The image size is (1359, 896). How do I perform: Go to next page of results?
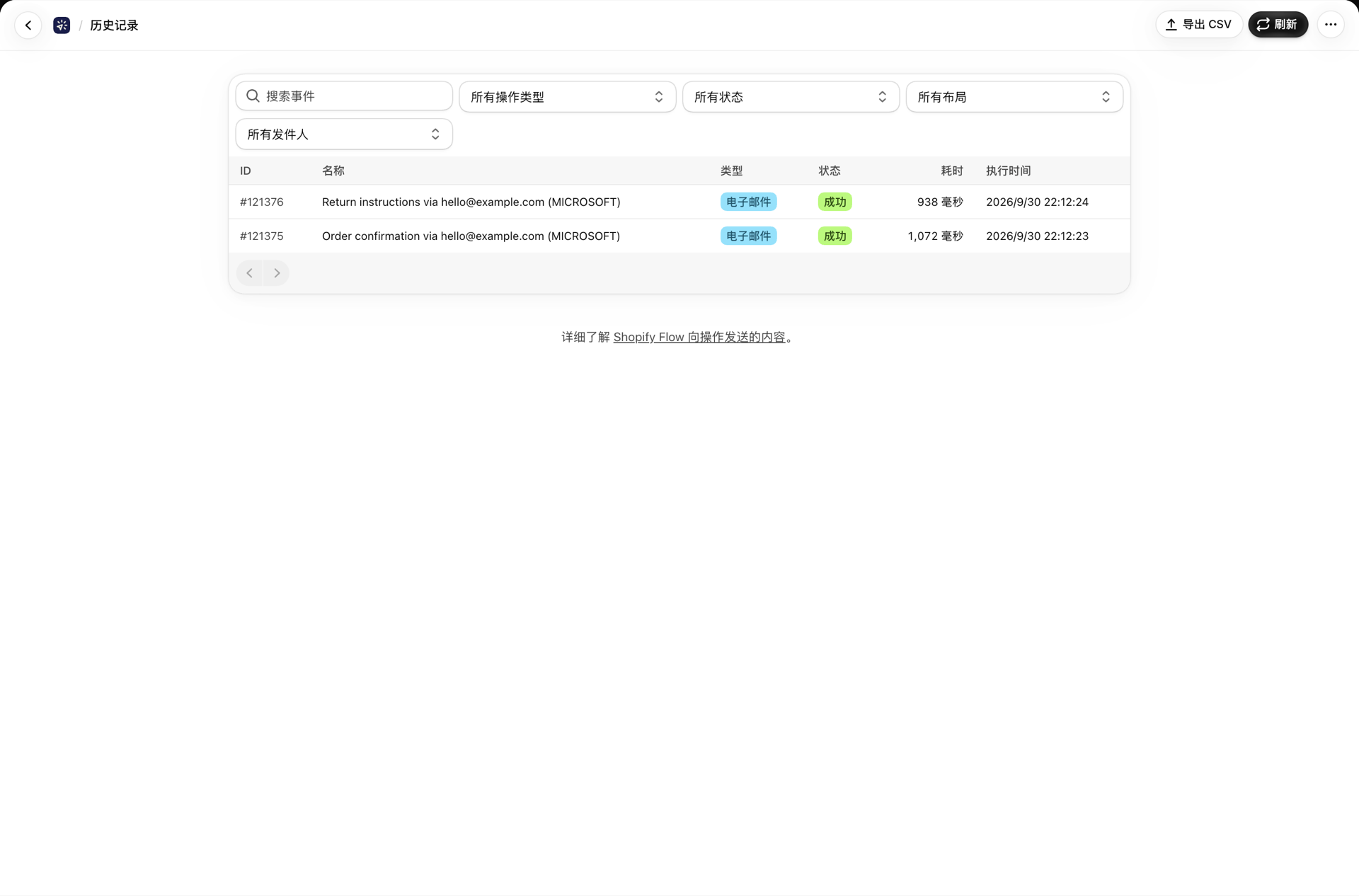(x=276, y=273)
